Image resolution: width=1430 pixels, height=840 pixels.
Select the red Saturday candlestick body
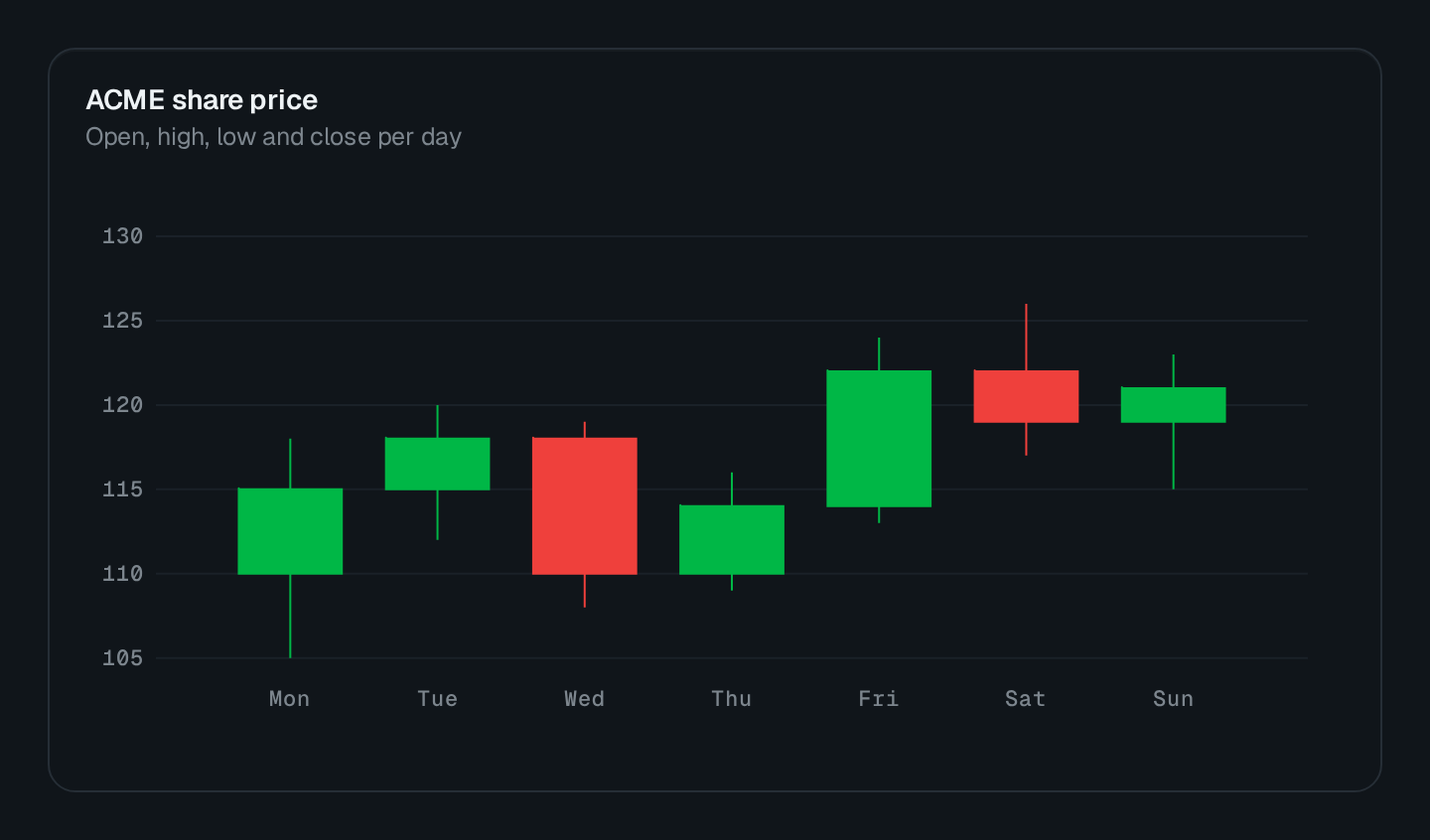pos(1026,396)
